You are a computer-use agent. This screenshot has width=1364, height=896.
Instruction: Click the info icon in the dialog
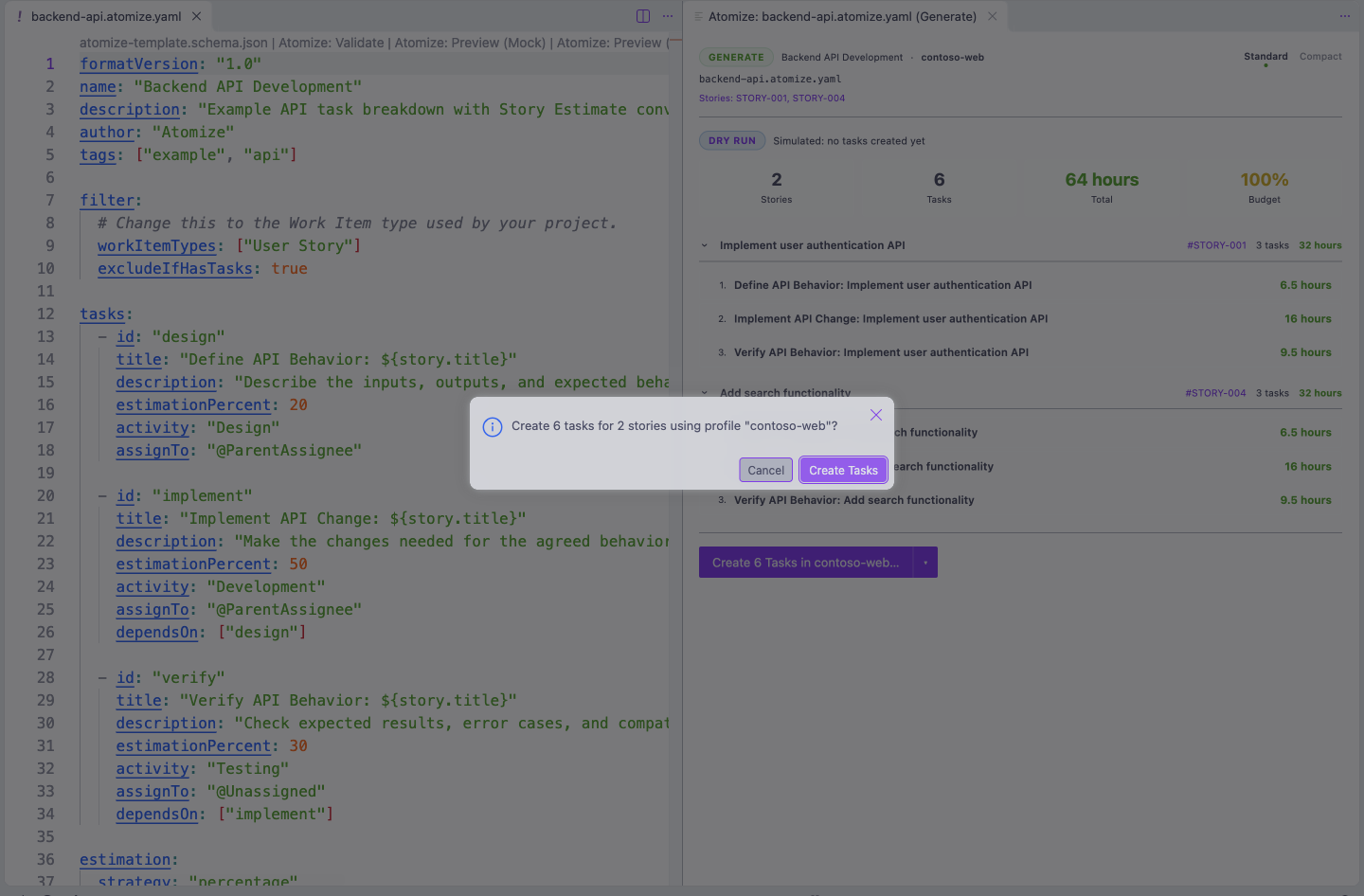(493, 426)
